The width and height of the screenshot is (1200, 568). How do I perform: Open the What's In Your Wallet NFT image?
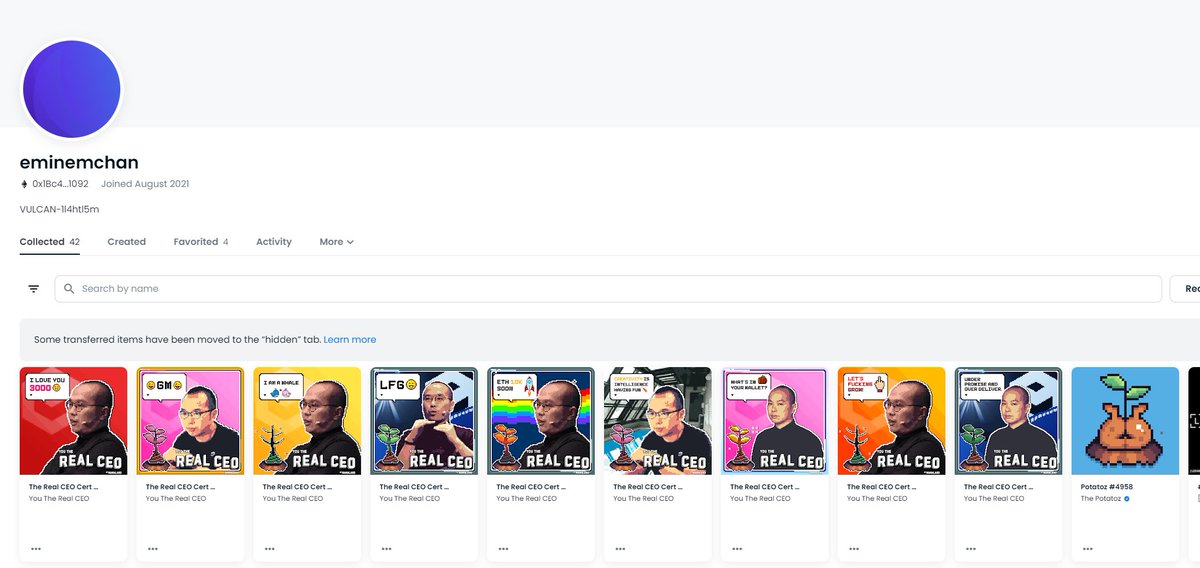775,420
